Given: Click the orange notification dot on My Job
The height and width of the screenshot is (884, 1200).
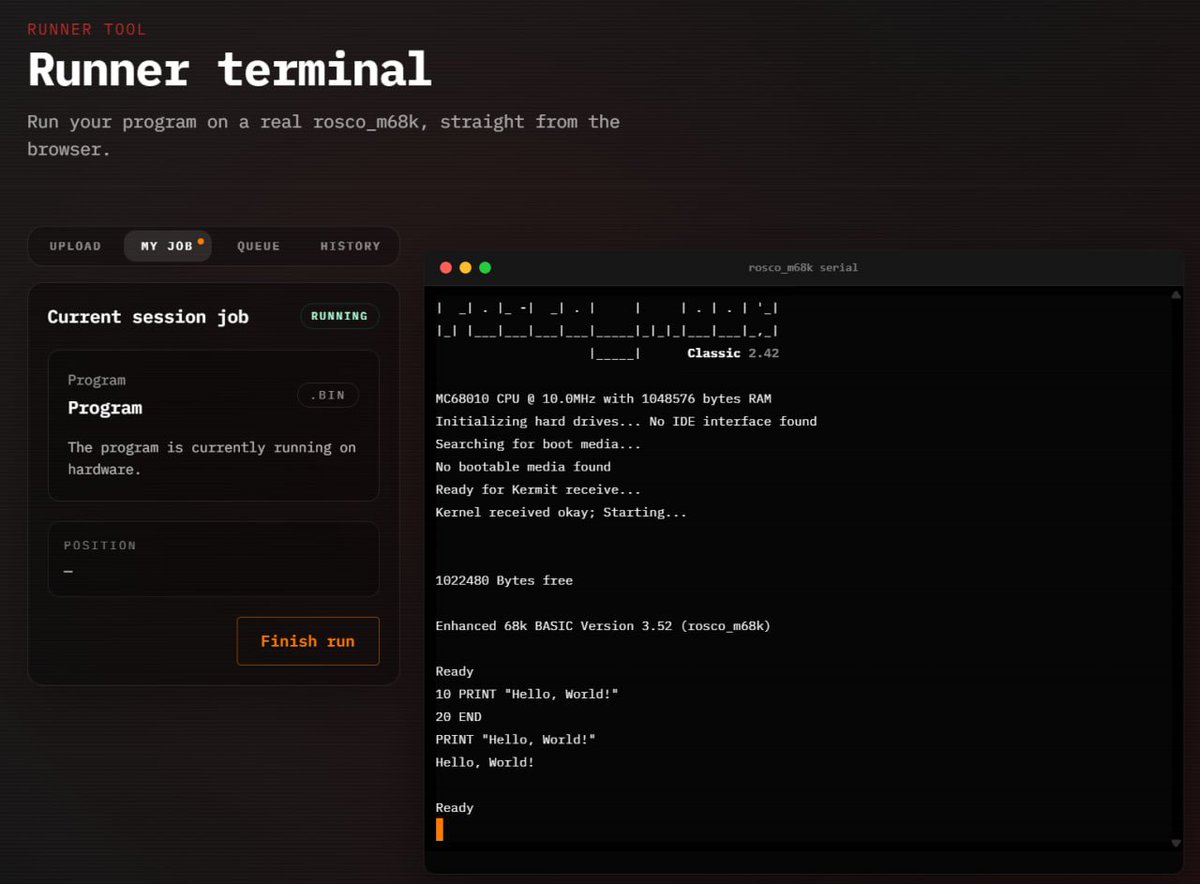Looking at the screenshot, I should click(x=200, y=241).
